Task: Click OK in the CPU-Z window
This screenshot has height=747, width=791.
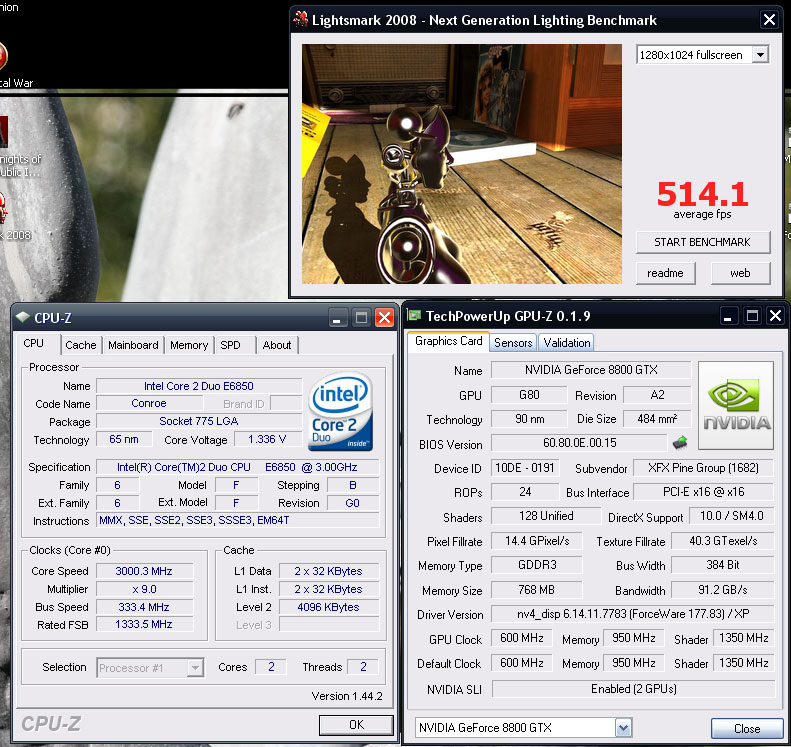Action: coord(356,725)
